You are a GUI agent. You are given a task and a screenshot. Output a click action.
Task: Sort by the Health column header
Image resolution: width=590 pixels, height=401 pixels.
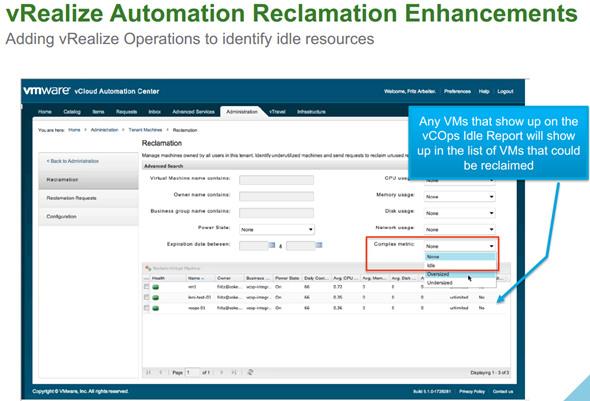point(168,278)
